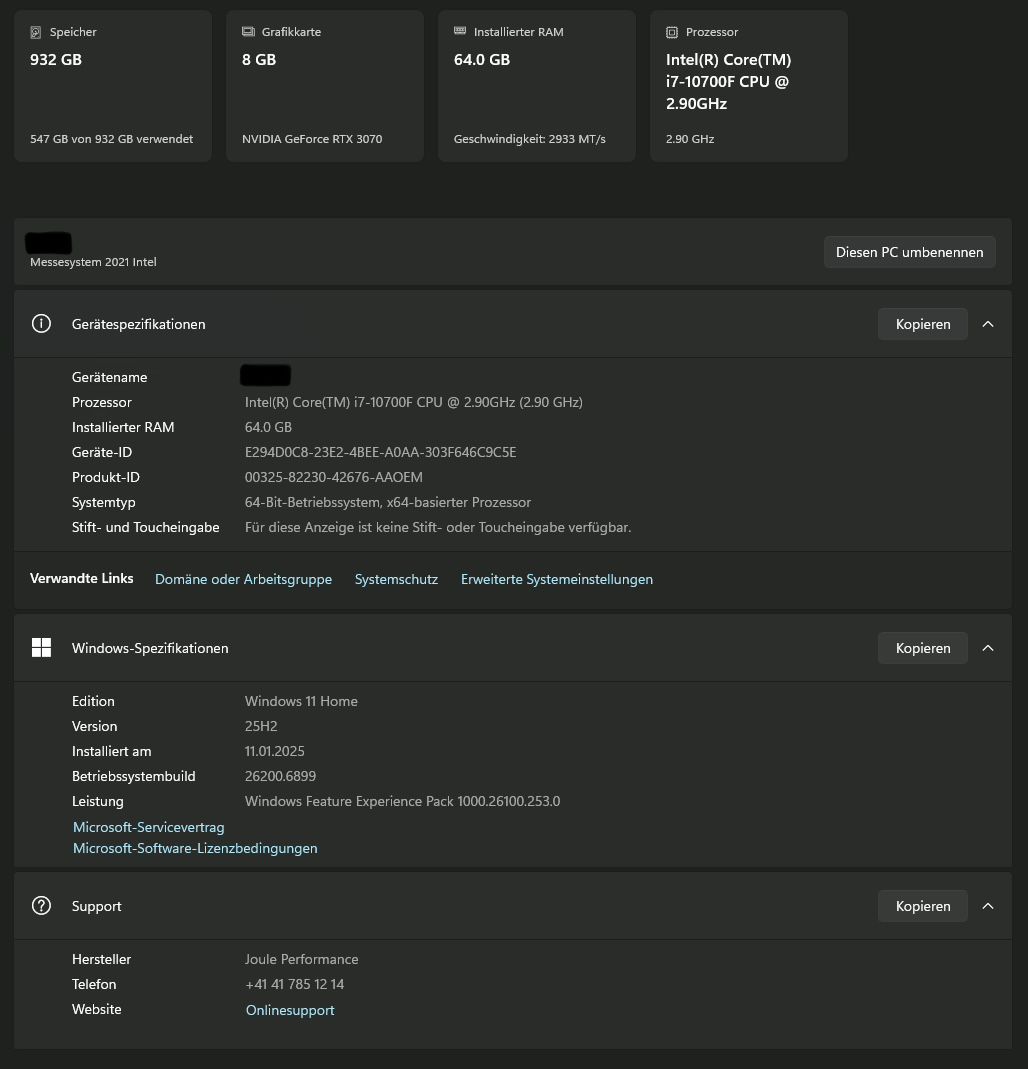This screenshot has width=1028, height=1069.
Task: Click the 8 GB Grafikkarte value
Action: click(x=259, y=59)
